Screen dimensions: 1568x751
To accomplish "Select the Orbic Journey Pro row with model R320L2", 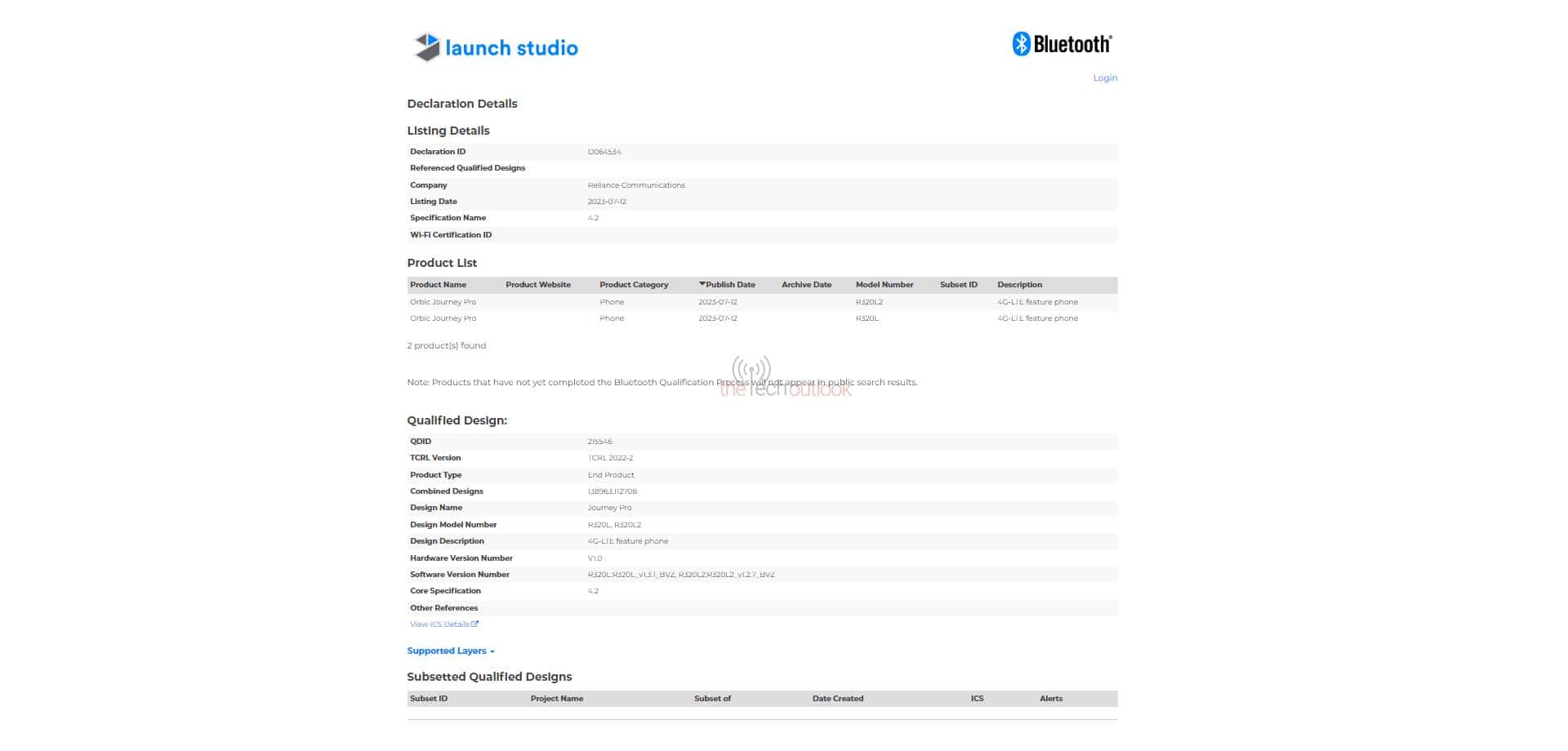I will (x=762, y=302).
